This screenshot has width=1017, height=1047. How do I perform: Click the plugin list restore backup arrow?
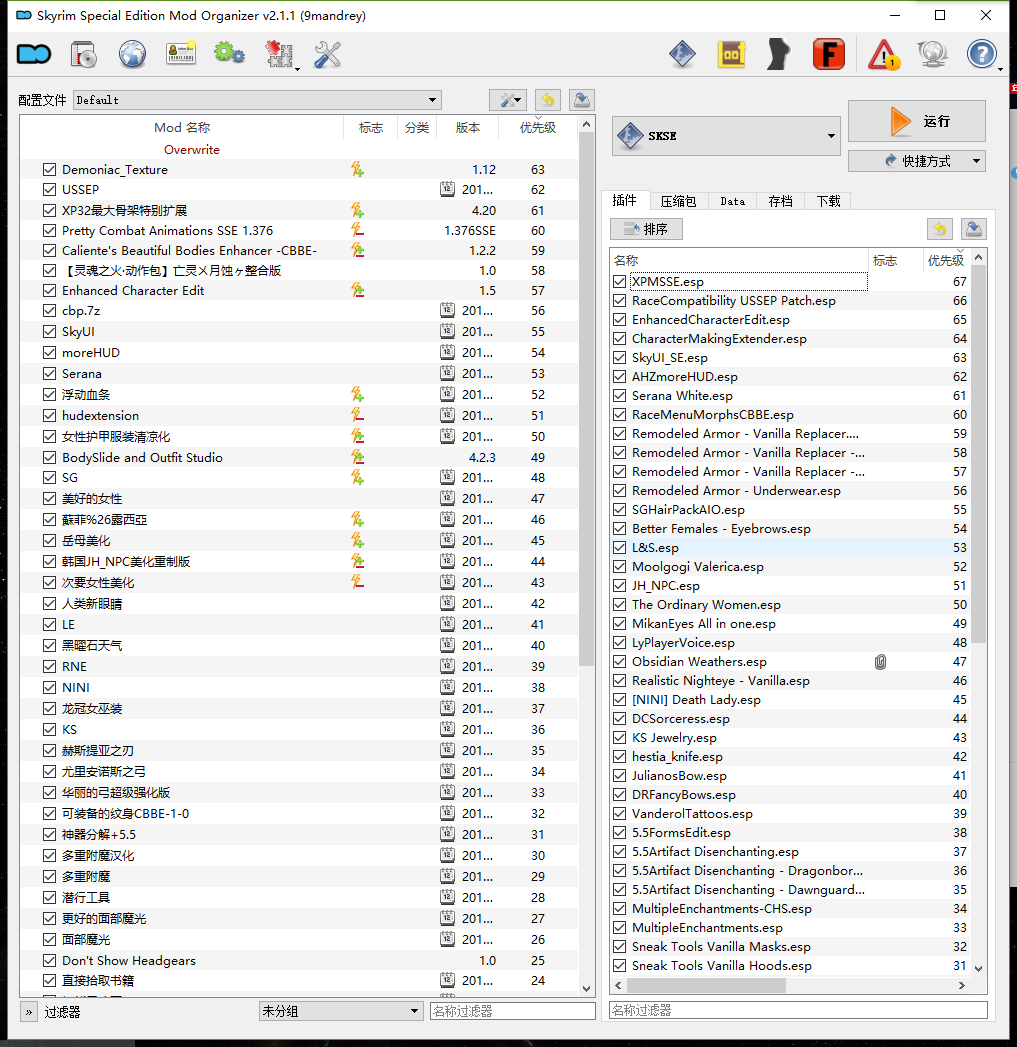click(x=940, y=229)
